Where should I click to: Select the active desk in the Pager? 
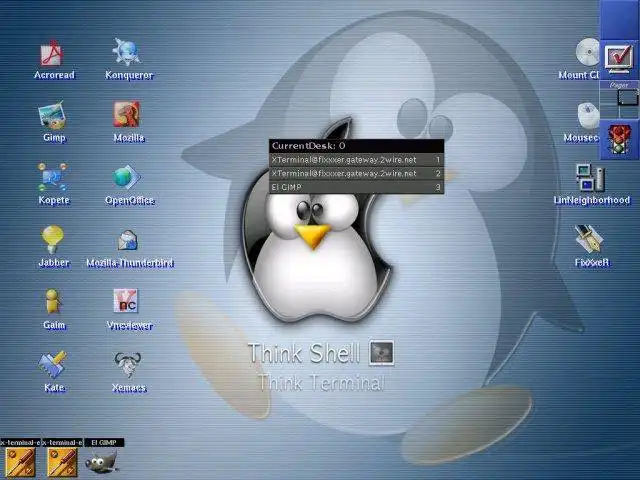pos(629,98)
